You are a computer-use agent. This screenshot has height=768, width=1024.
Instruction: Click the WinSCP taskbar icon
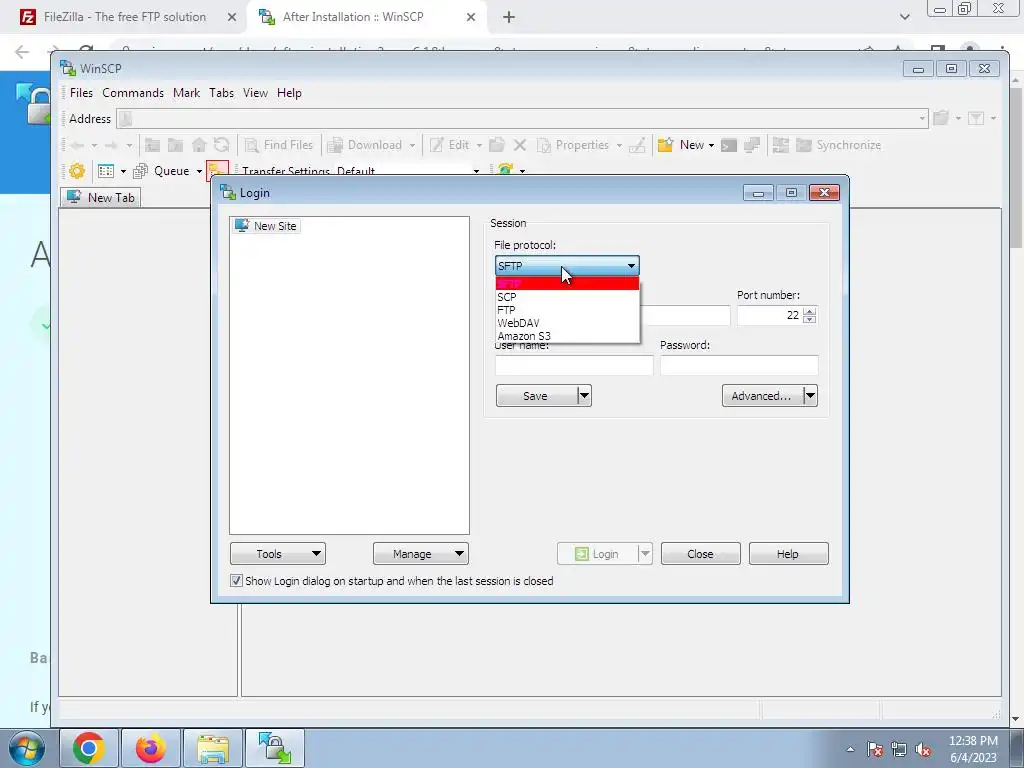pyautogui.click(x=274, y=748)
